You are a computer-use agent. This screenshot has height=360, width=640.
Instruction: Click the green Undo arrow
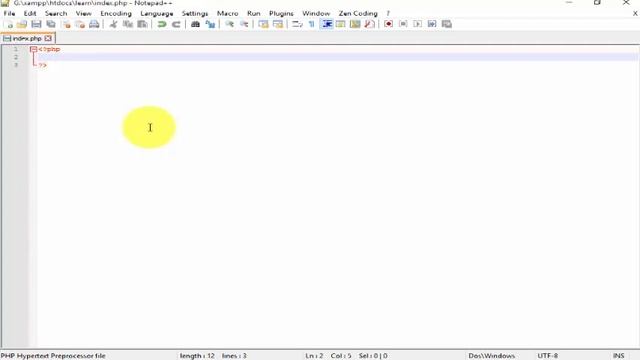(x=162, y=24)
